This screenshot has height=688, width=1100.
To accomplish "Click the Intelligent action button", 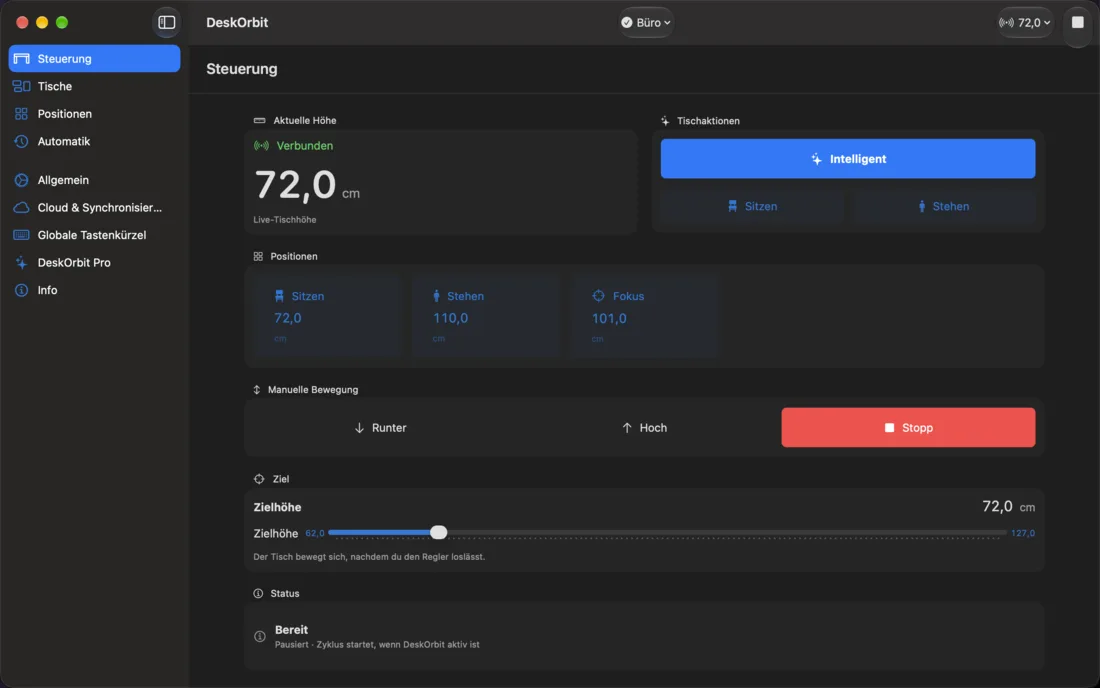I will point(847,158).
